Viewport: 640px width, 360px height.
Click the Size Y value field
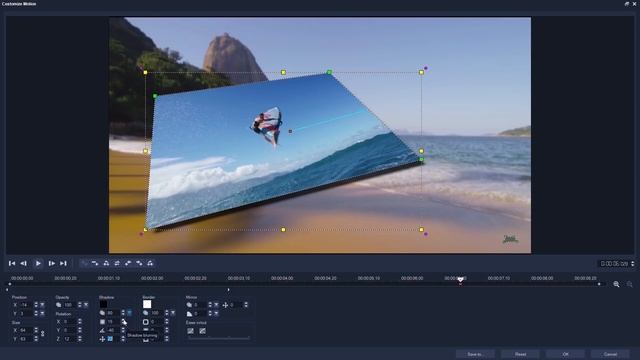coord(26,339)
